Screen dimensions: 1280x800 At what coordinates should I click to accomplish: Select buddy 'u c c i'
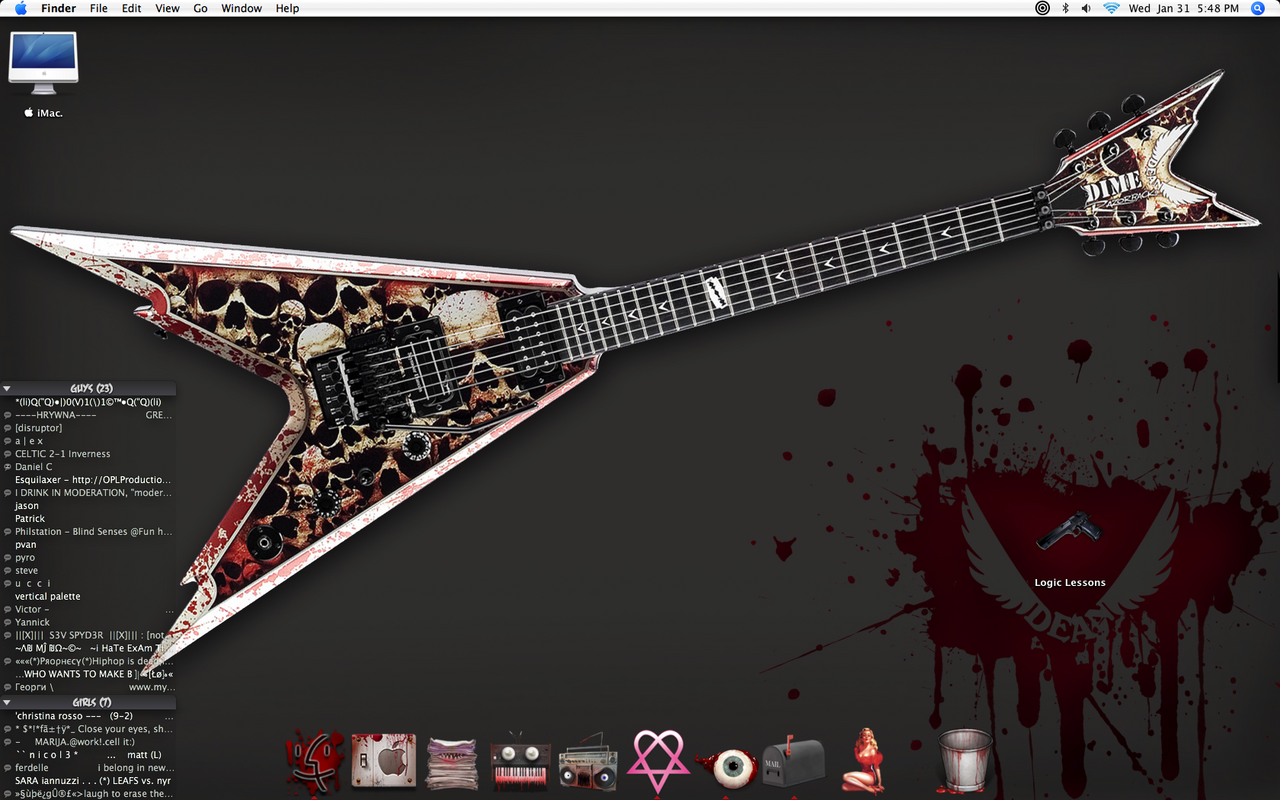point(88,584)
